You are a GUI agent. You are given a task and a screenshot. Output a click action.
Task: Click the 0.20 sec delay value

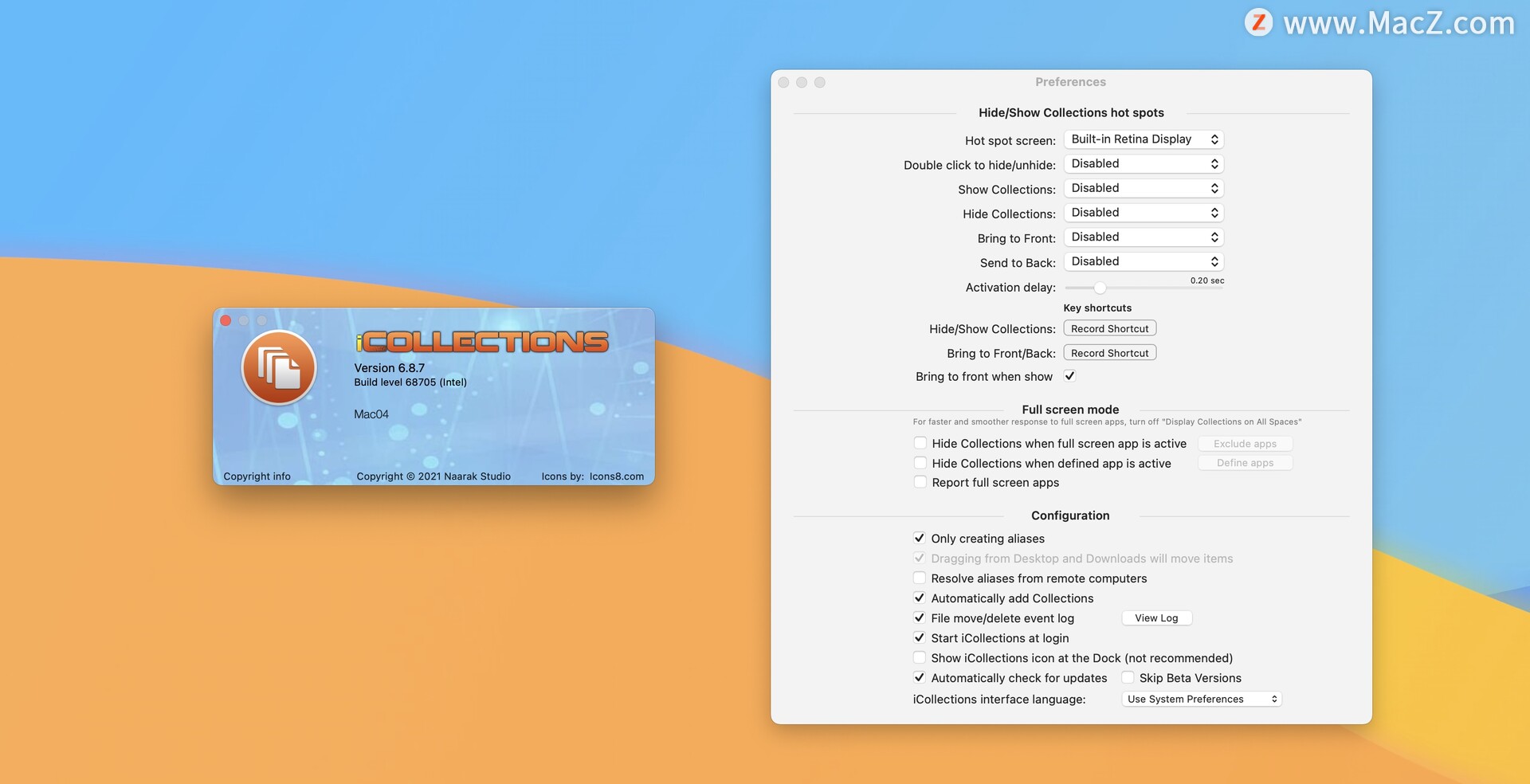click(1207, 280)
